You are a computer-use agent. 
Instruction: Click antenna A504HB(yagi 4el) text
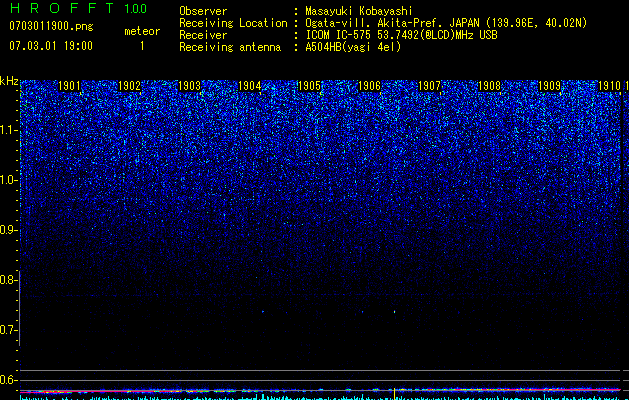[353, 47]
